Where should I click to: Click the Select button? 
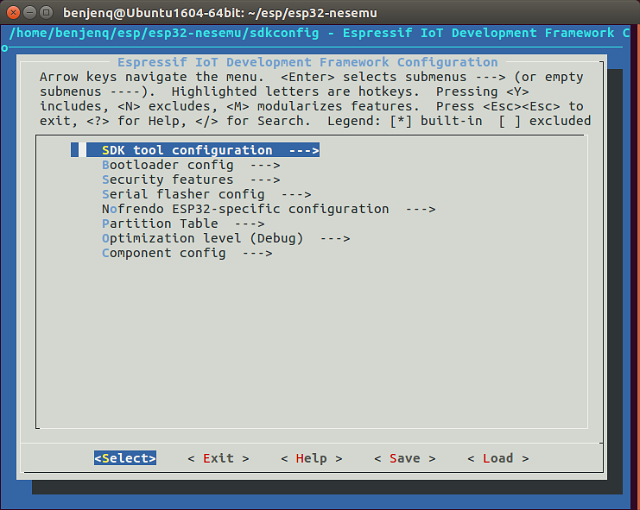pyautogui.click(x=125, y=458)
